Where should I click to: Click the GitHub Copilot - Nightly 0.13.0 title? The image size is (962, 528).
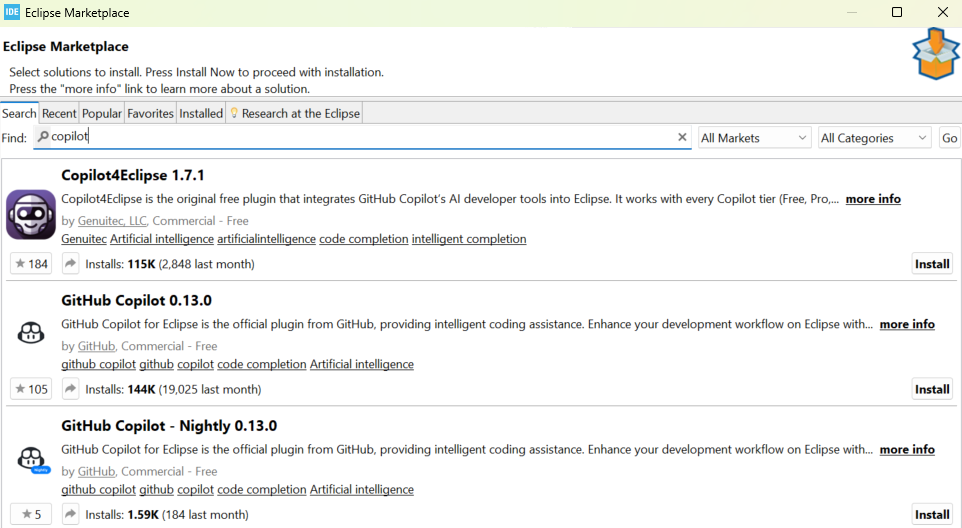point(169,426)
